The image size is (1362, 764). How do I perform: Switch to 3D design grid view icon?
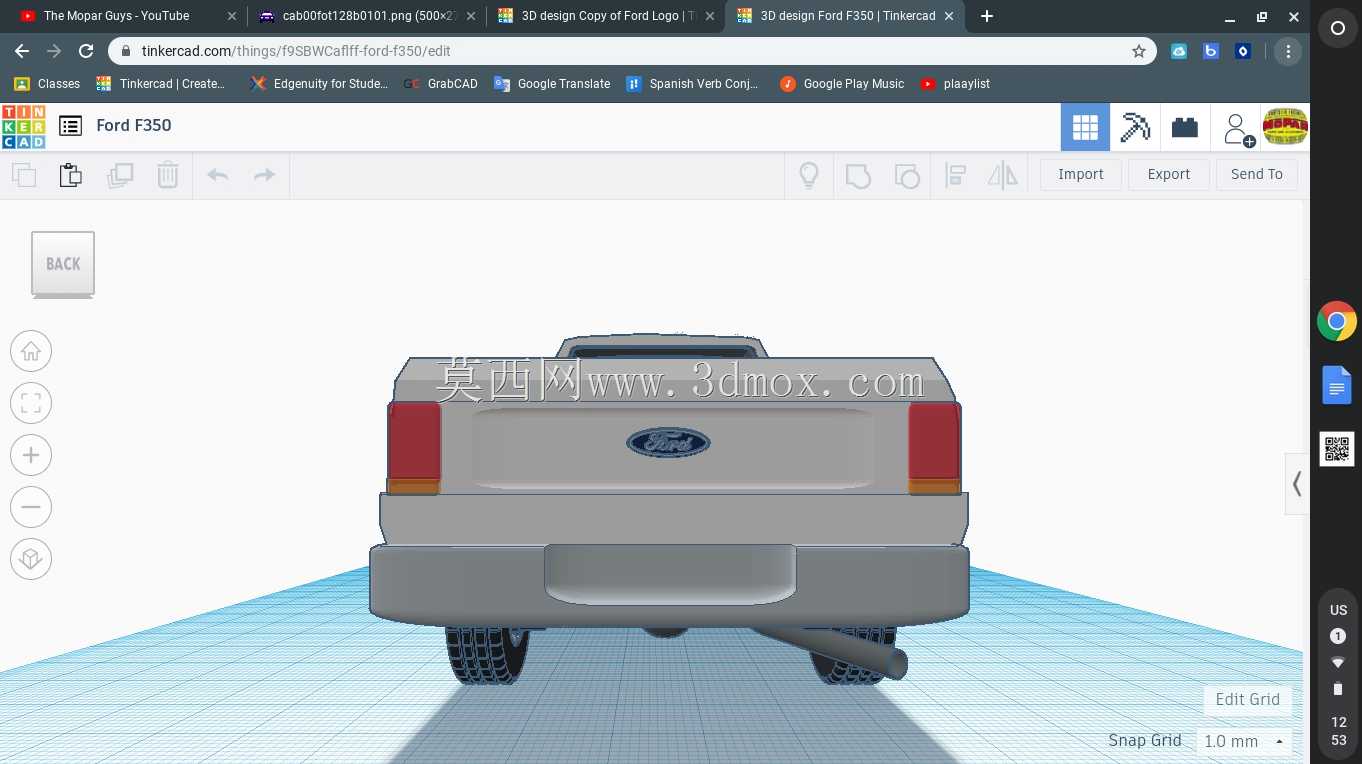[1085, 127]
